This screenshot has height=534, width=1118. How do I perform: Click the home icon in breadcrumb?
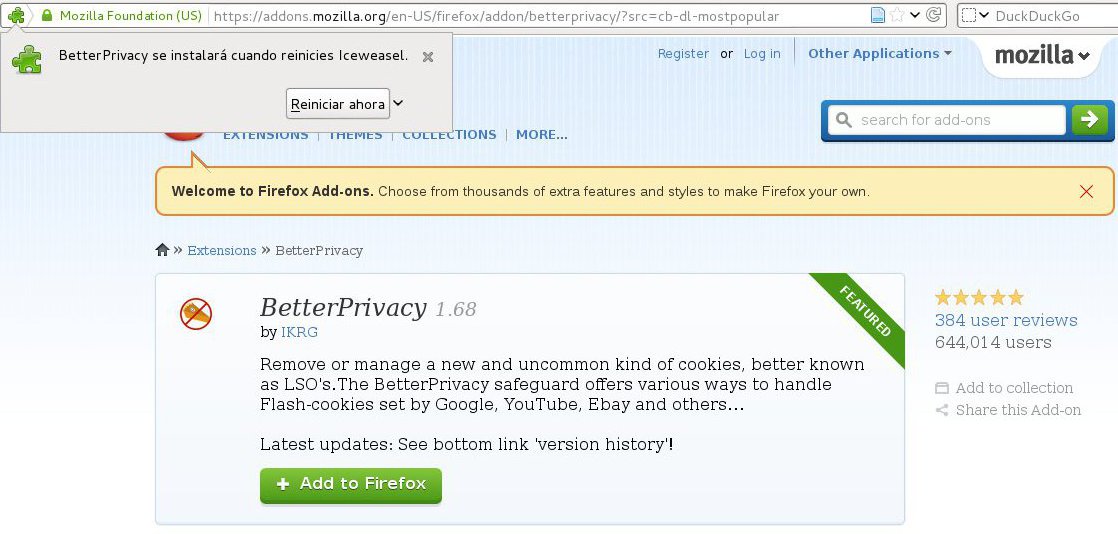click(x=162, y=250)
